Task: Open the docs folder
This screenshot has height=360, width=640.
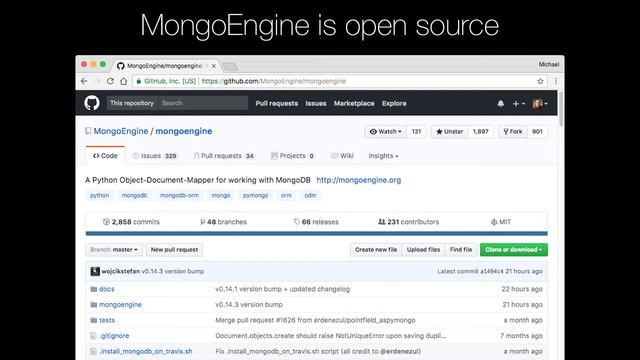Action: coord(107,289)
